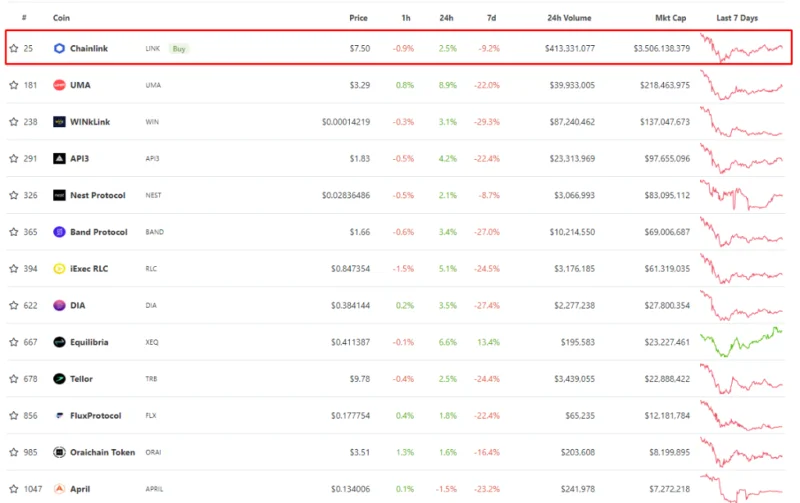Click WINkLink price $0.00014219
The height and width of the screenshot is (503, 800).
click(x=346, y=122)
